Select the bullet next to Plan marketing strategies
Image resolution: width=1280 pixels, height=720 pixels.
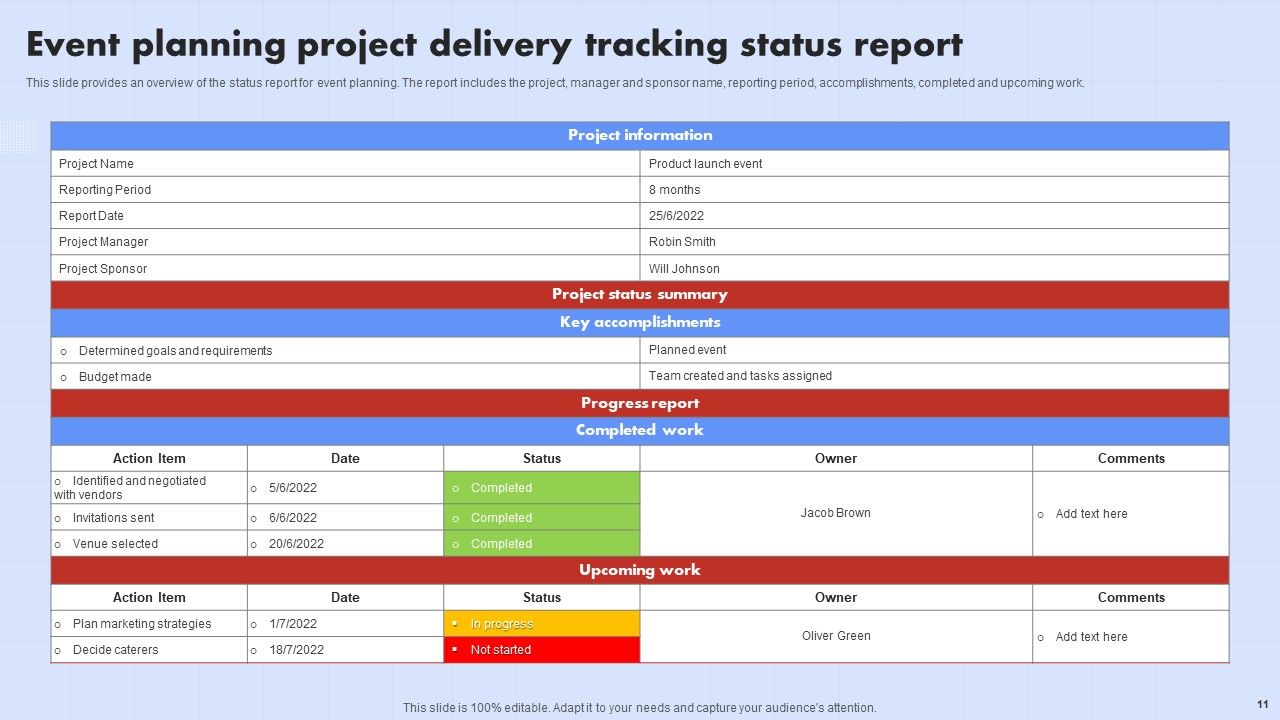coord(59,623)
